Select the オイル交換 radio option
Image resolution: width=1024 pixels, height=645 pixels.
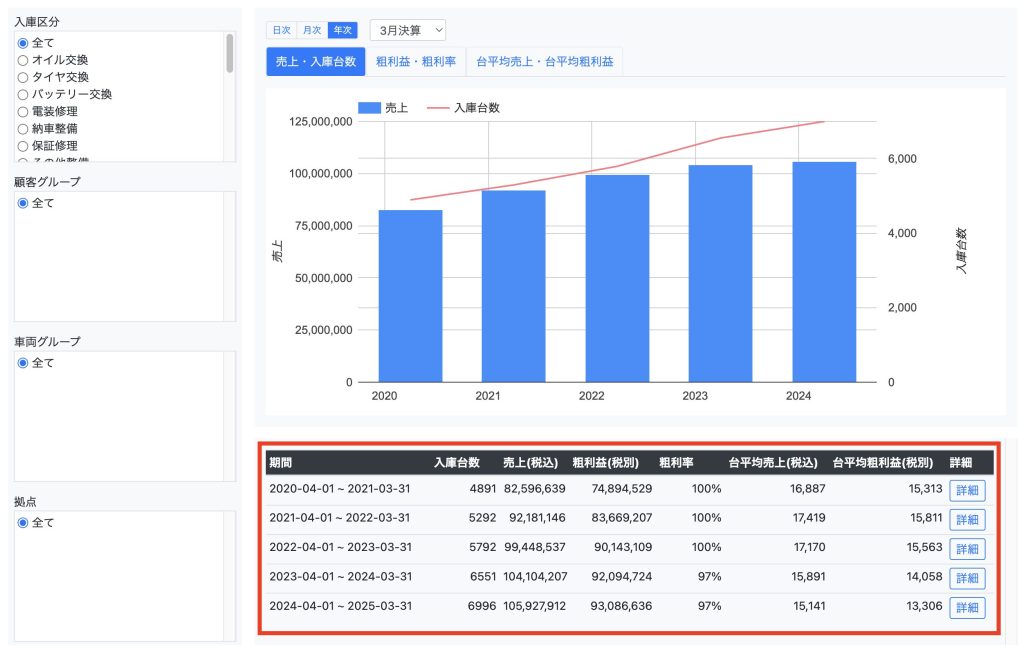pos(23,60)
